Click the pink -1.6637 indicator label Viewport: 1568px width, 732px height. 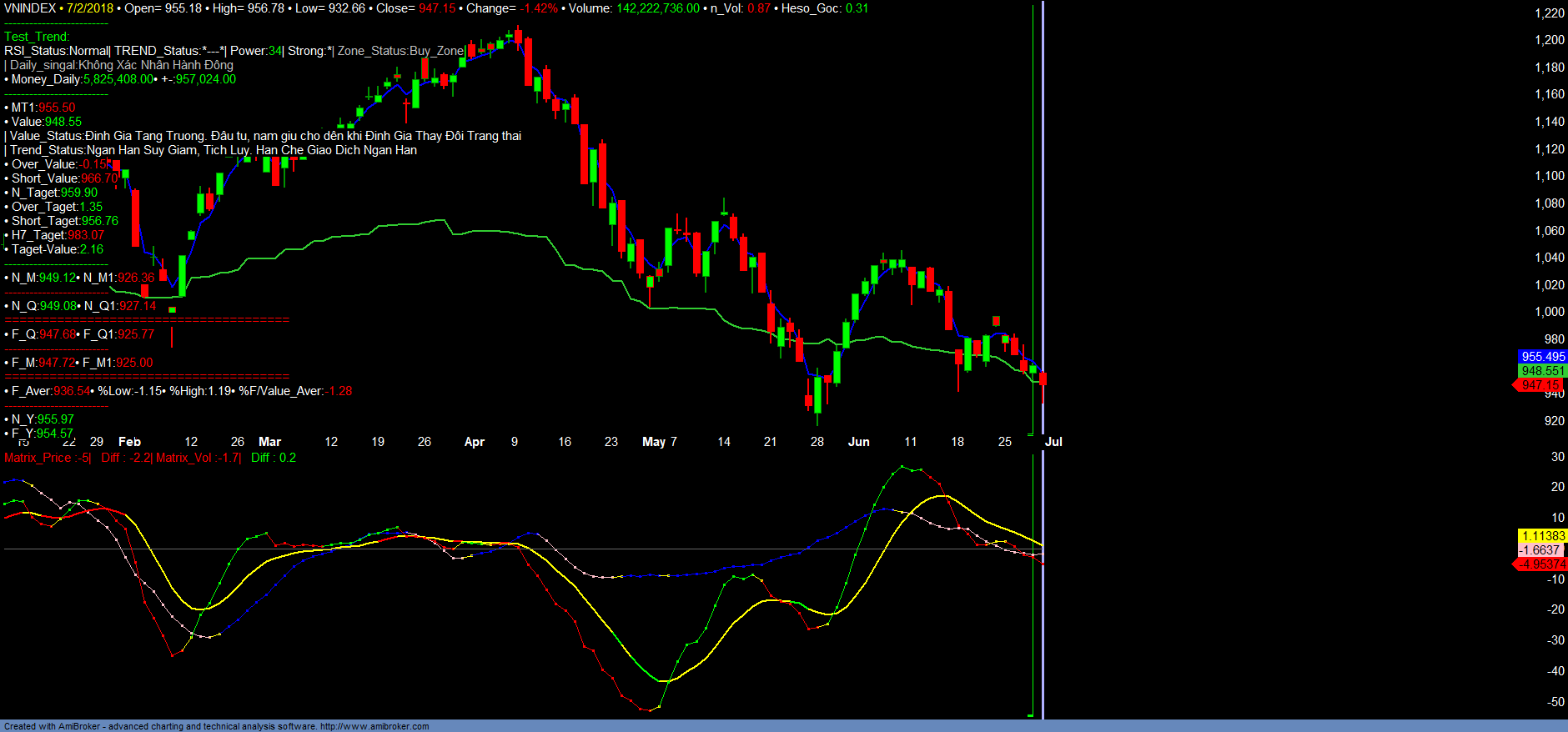coord(1540,550)
